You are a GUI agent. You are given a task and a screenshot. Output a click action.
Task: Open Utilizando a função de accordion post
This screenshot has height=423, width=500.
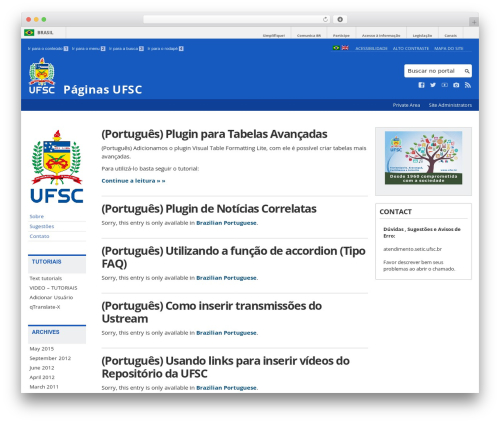(x=233, y=257)
